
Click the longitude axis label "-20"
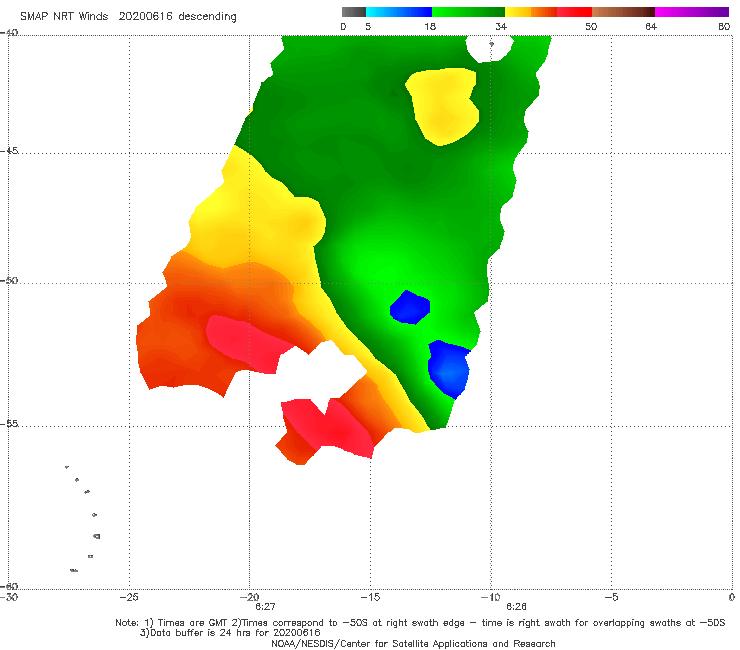(x=250, y=597)
